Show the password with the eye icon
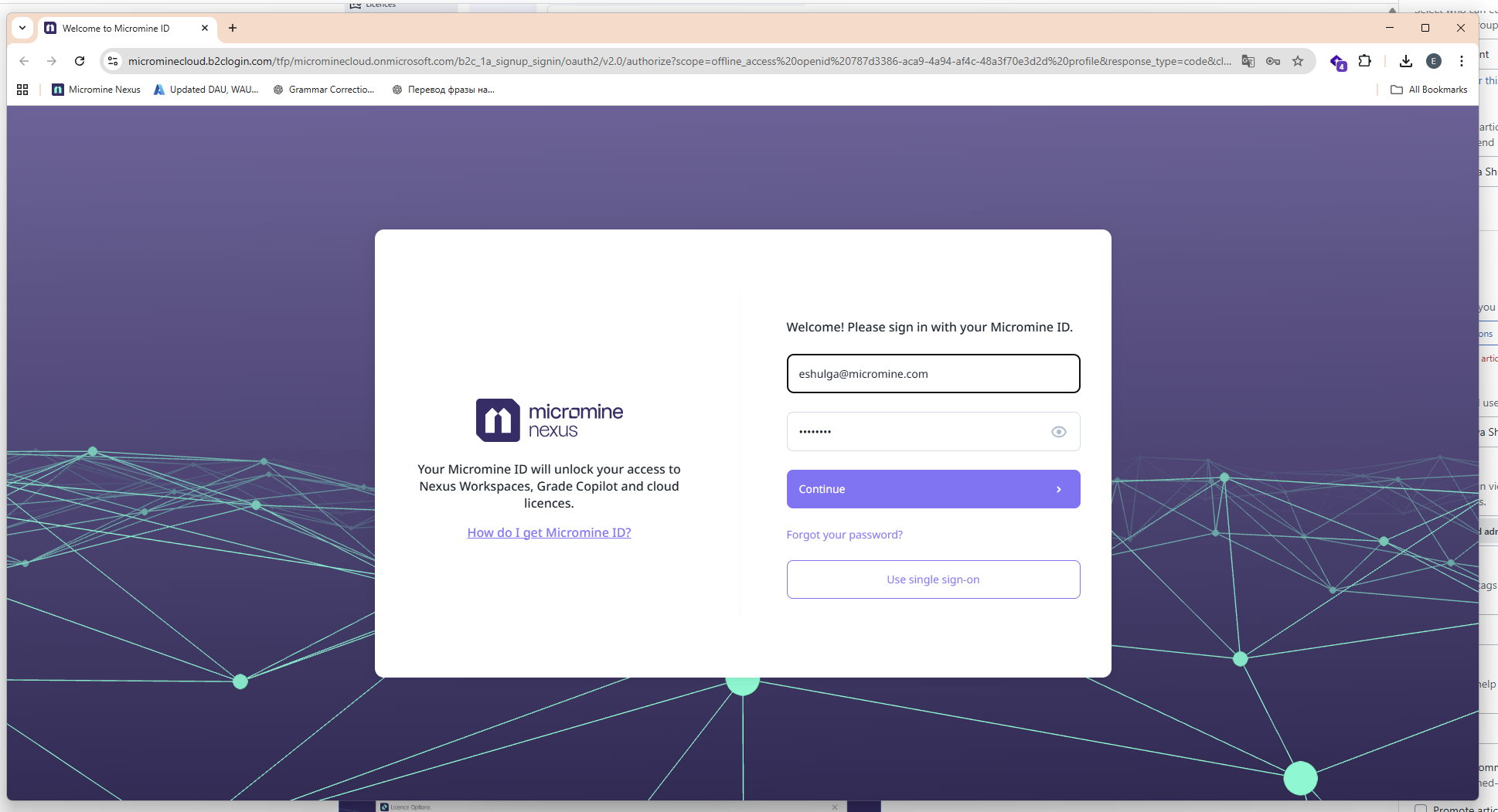The image size is (1498, 812). click(1059, 432)
